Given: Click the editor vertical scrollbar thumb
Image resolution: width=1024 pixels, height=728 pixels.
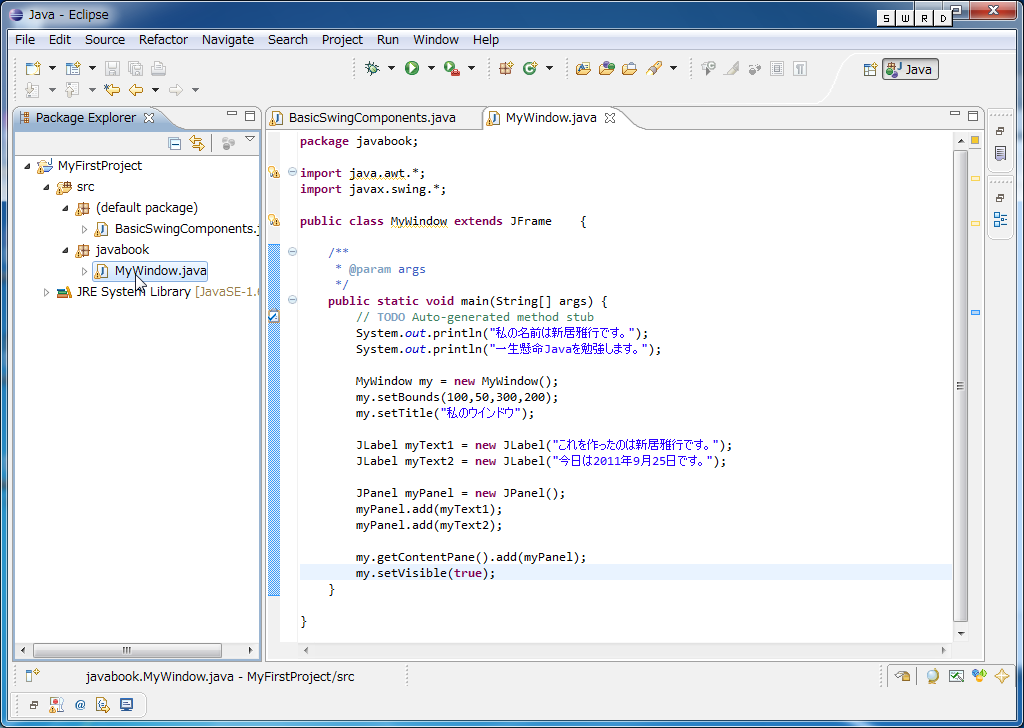Looking at the screenshot, I should point(960,385).
